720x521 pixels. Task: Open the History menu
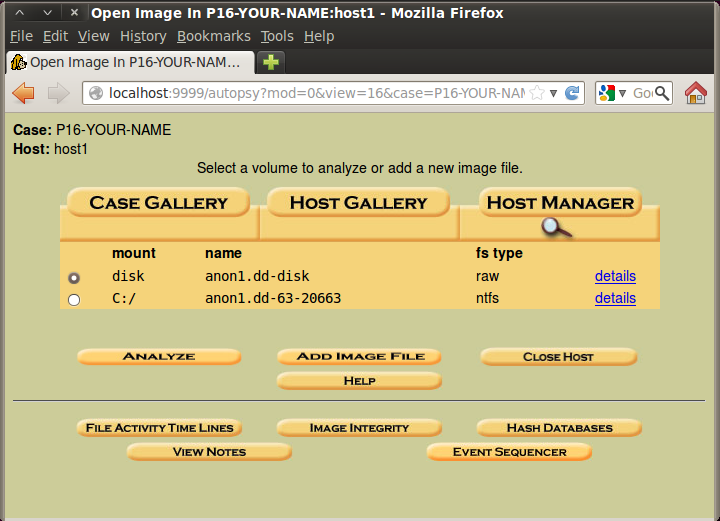point(143,36)
